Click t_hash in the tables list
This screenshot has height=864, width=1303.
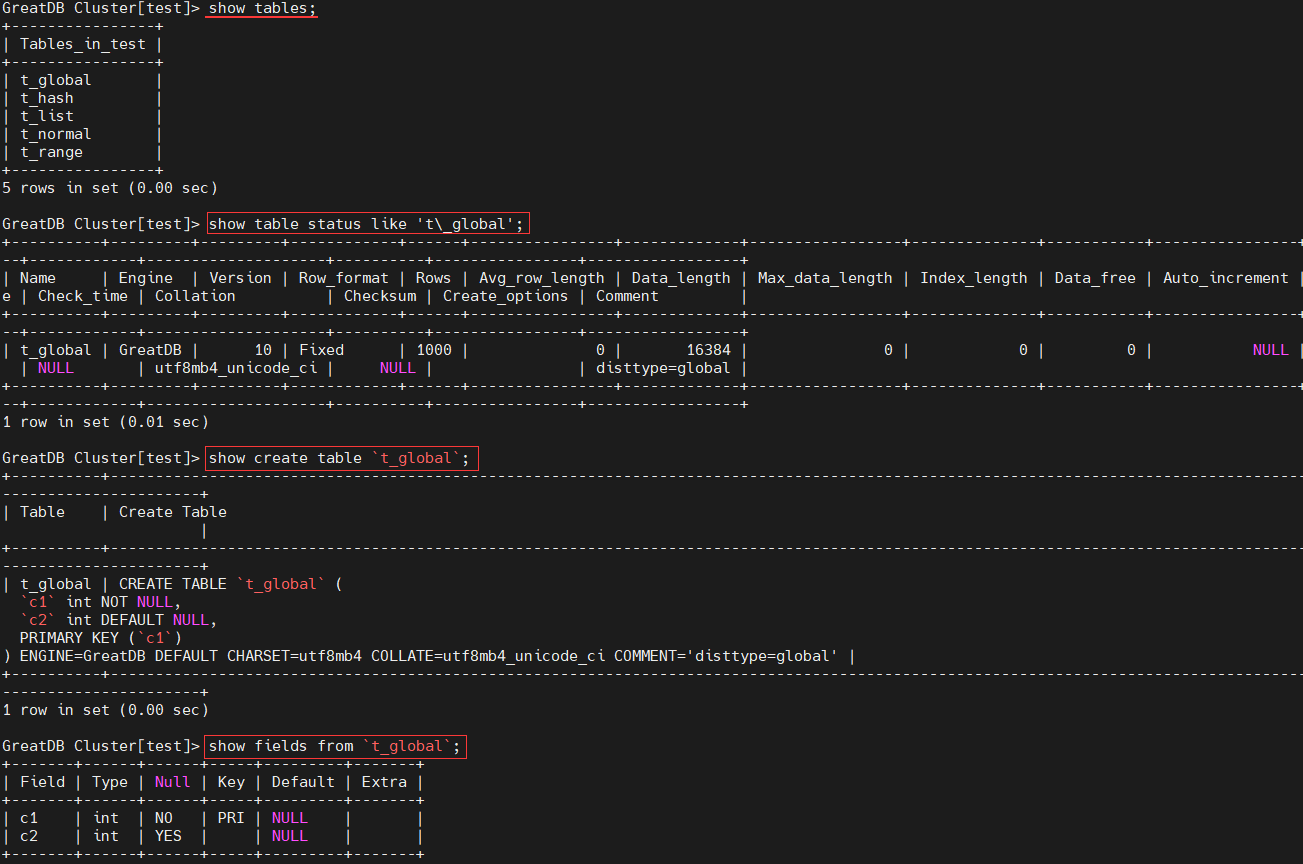tap(47, 98)
